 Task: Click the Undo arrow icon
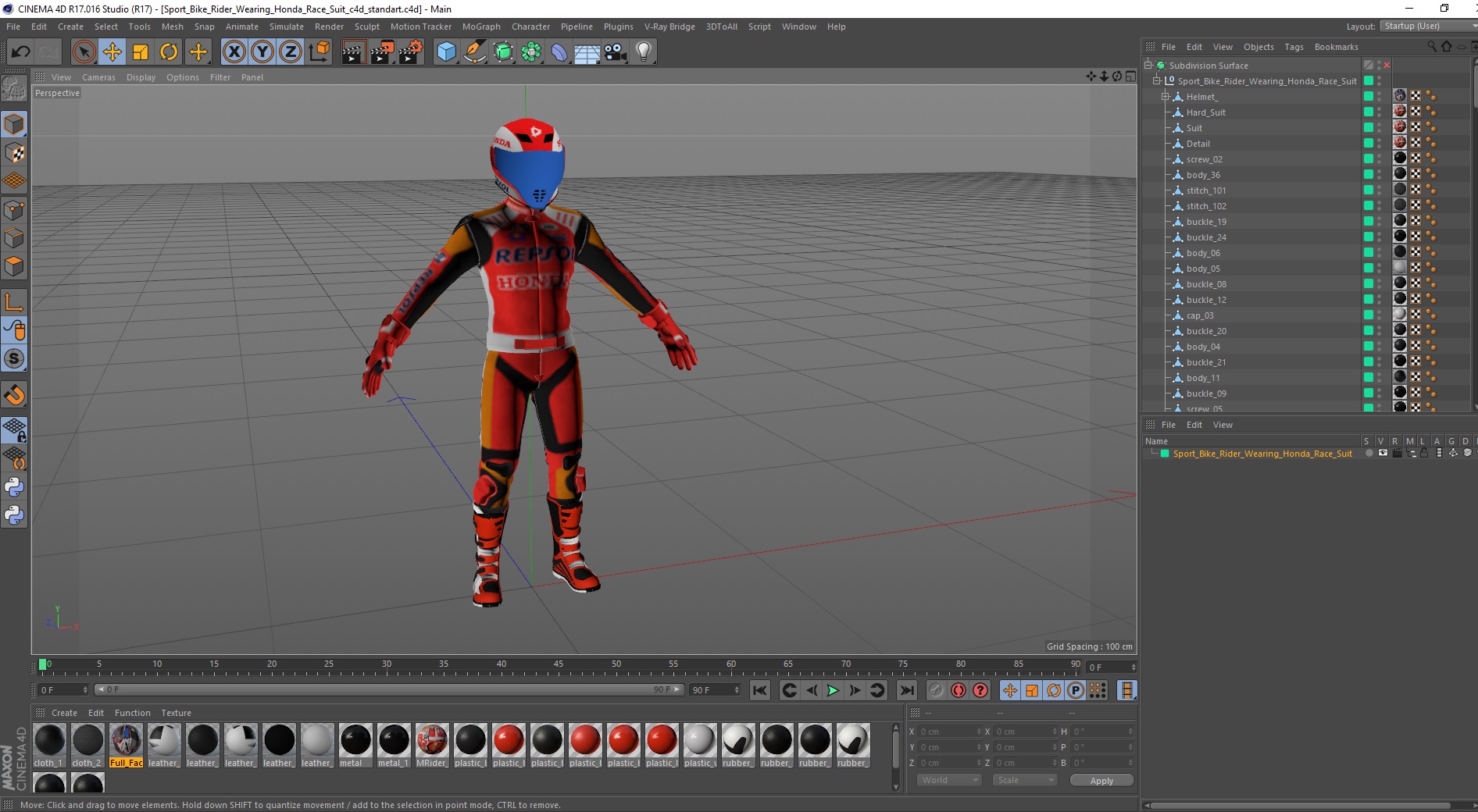point(20,52)
